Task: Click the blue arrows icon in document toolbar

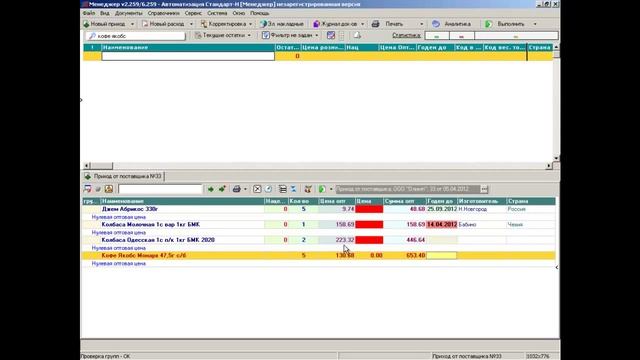Action: (x=293, y=189)
